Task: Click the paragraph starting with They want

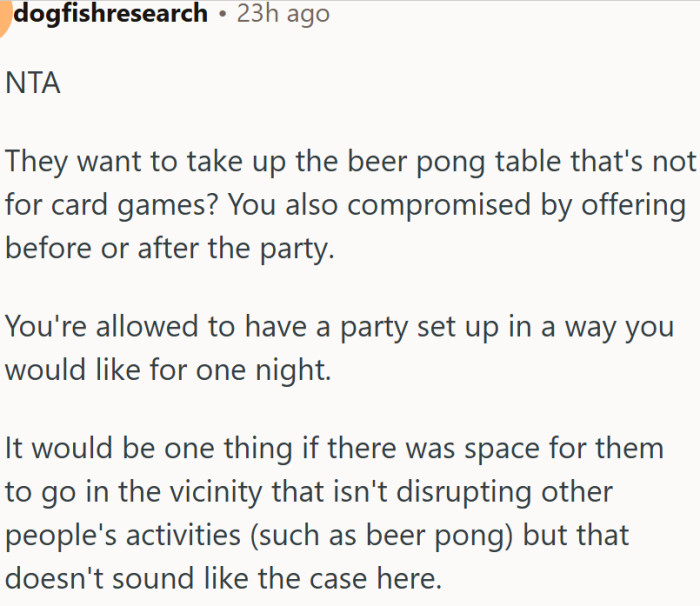Action: [350, 205]
